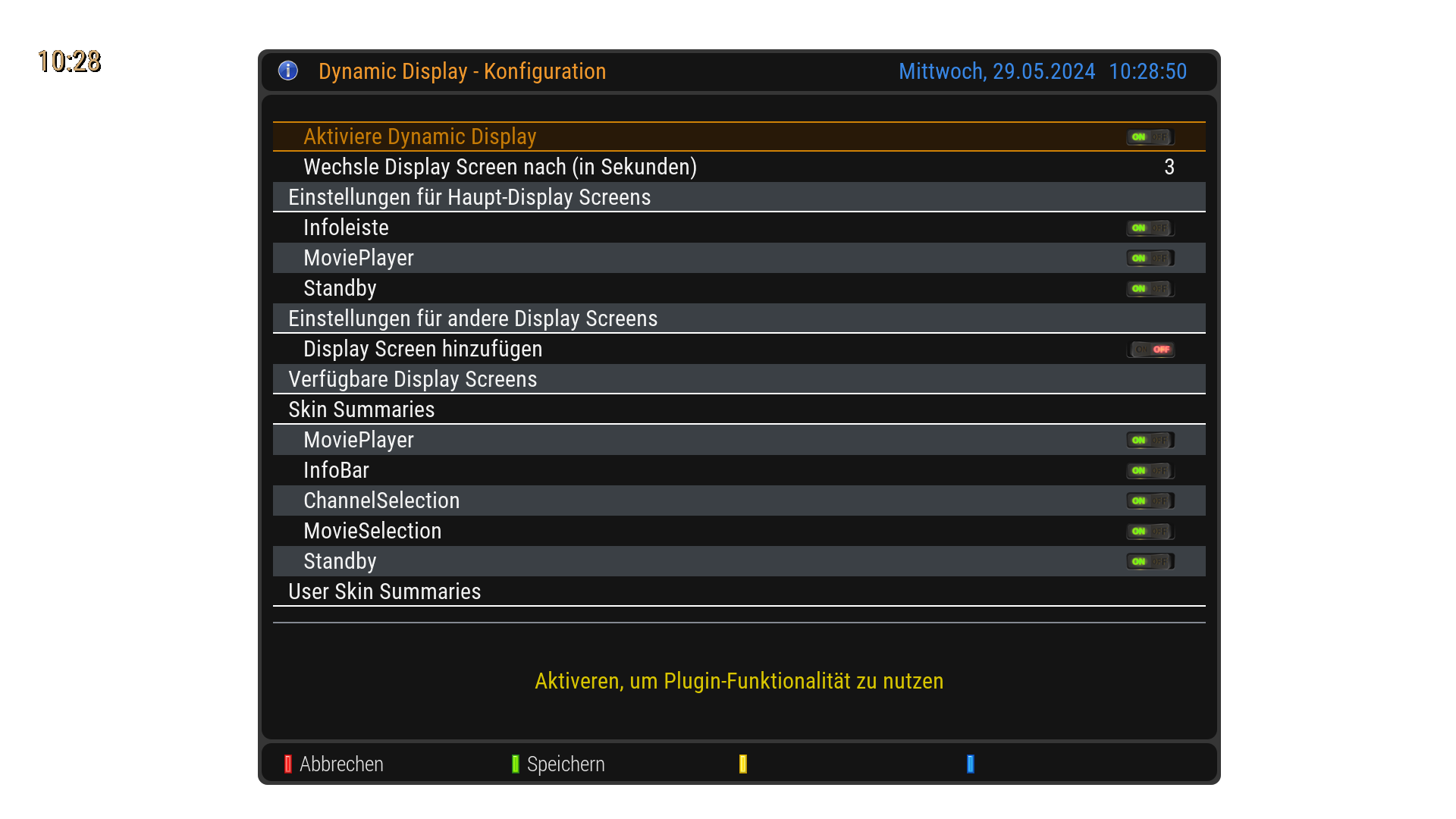Toggle Aktiviere Dynamic Display switch
The image size is (1456, 819).
click(1150, 137)
